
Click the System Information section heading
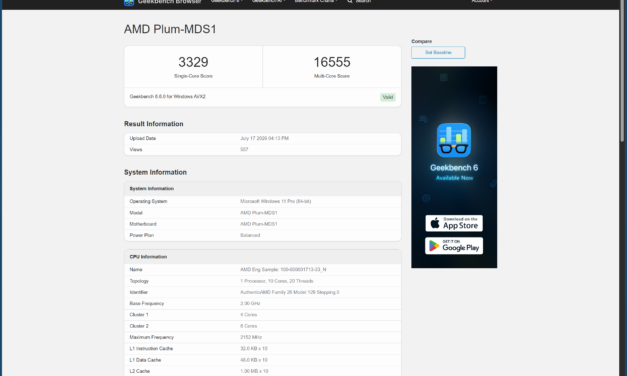click(155, 172)
